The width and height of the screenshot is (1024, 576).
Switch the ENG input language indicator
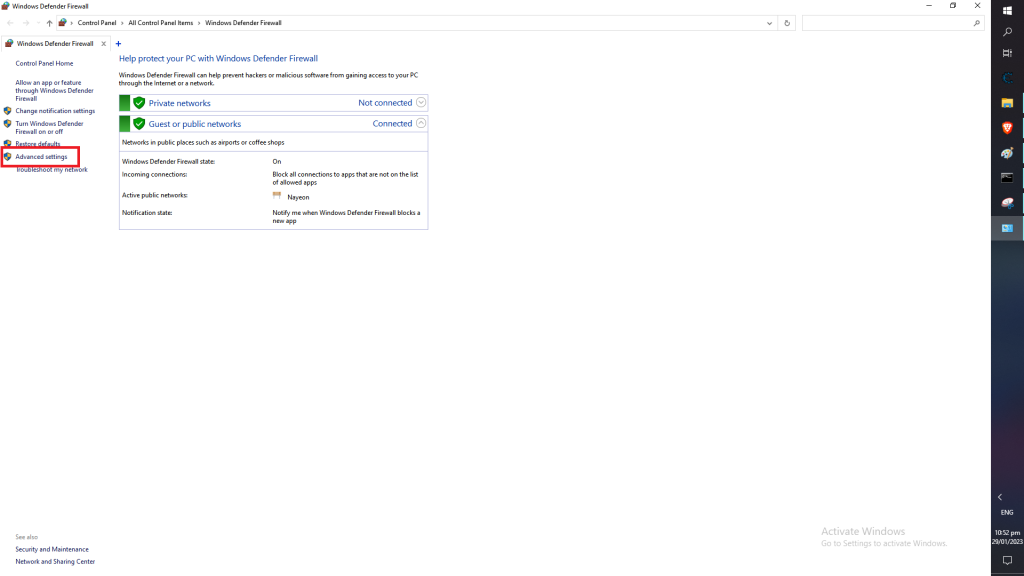coord(1007,513)
